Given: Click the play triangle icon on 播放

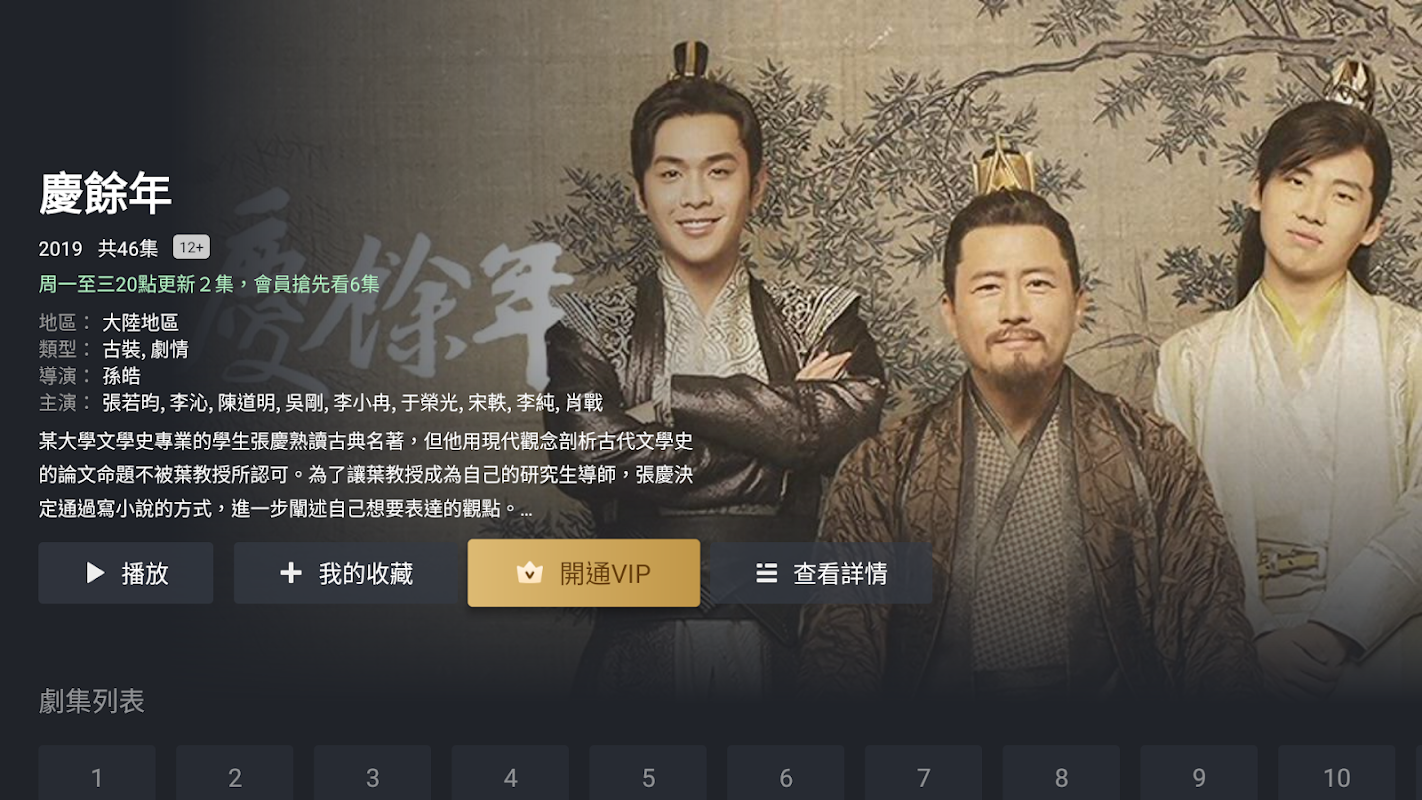Looking at the screenshot, I should 96,573.
